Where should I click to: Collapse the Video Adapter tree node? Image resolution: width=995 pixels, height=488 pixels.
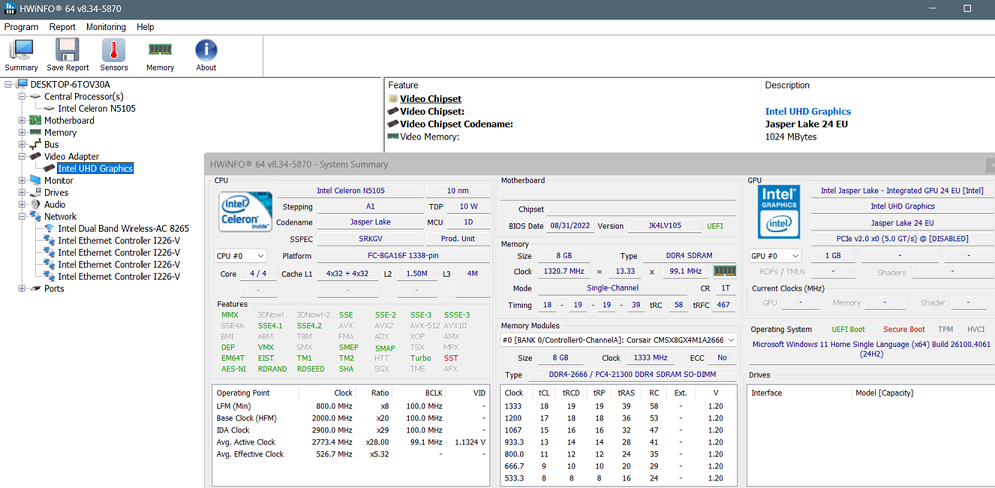point(21,157)
